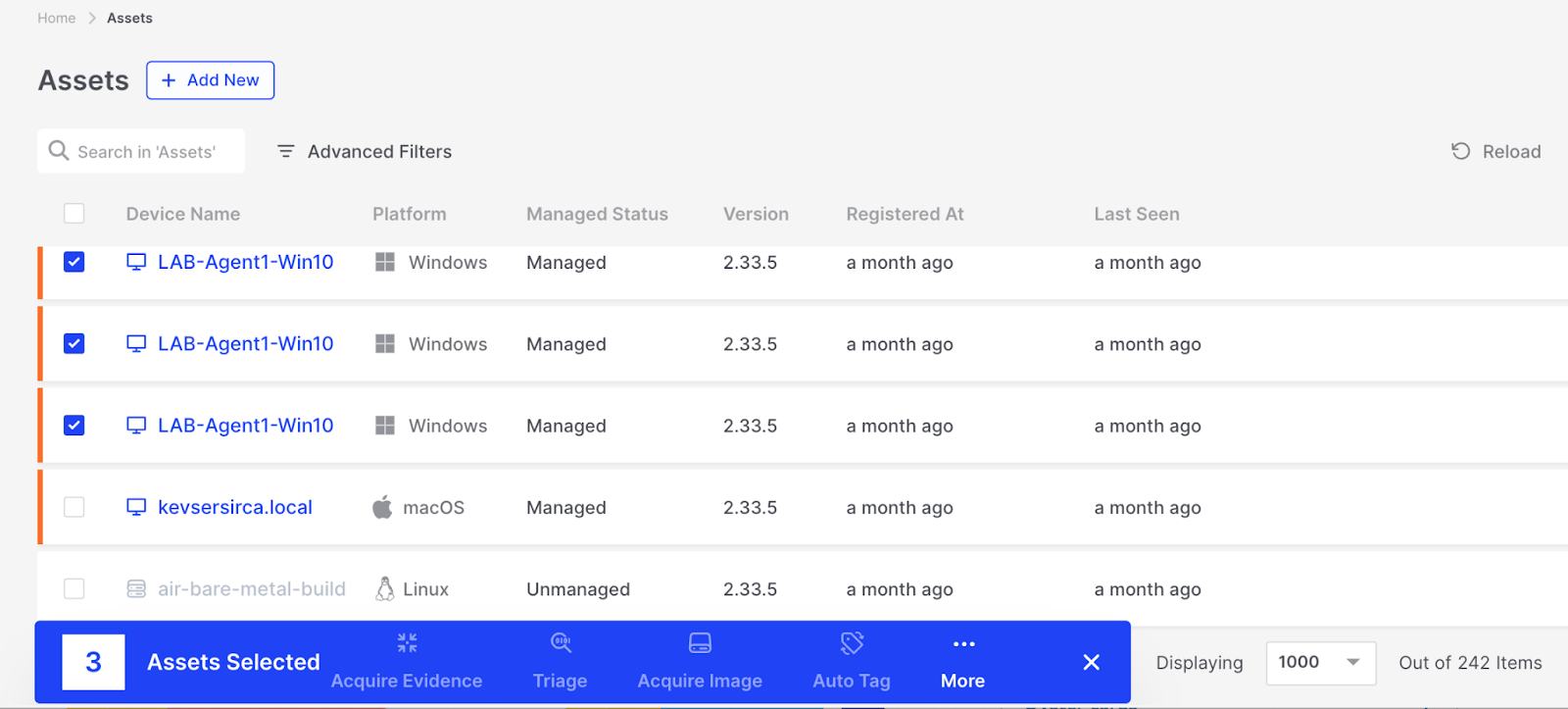The height and width of the screenshot is (709, 1568).
Task: Open the Displaying 1000 items dropdown
Action: tap(1320, 663)
